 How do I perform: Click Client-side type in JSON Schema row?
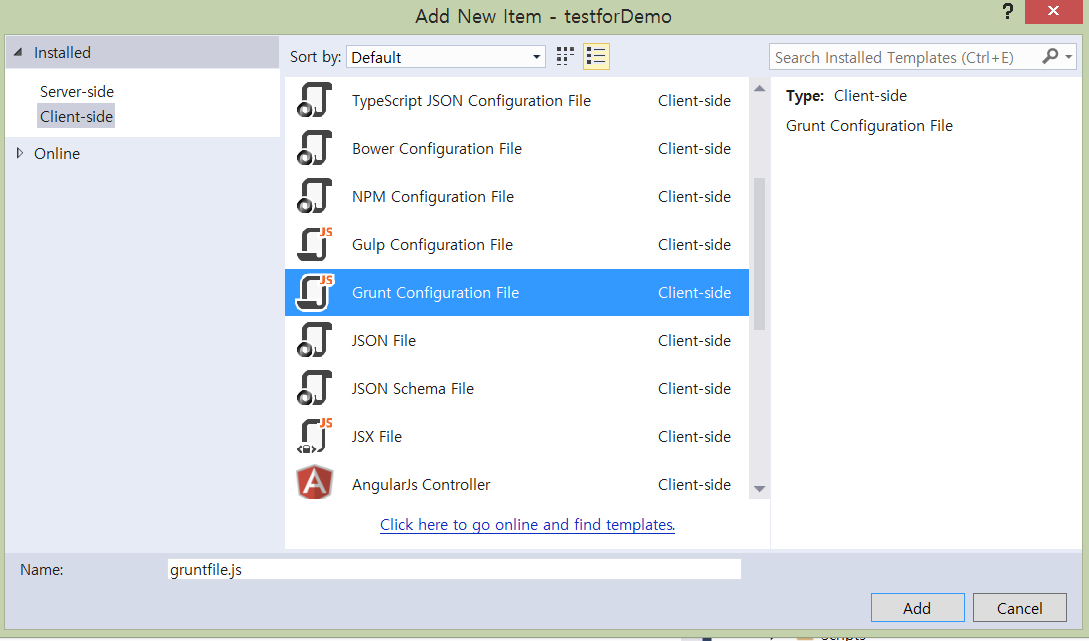click(695, 388)
